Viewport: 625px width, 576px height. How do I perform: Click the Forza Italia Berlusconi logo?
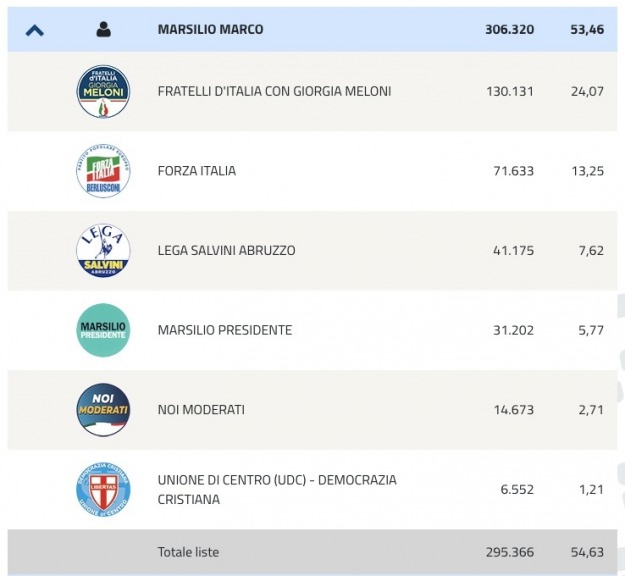click(x=103, y=171)
